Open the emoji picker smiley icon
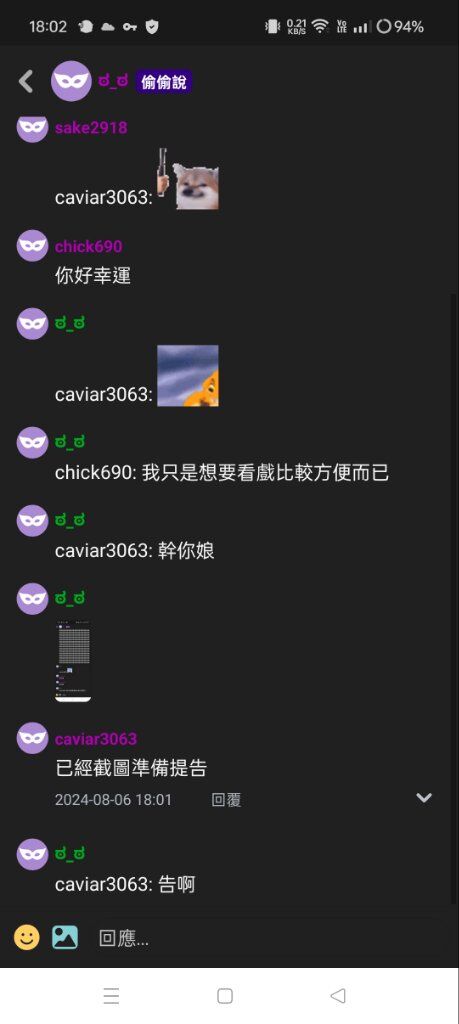Viewport: 459px width, 1024px height. pos(27,937)
